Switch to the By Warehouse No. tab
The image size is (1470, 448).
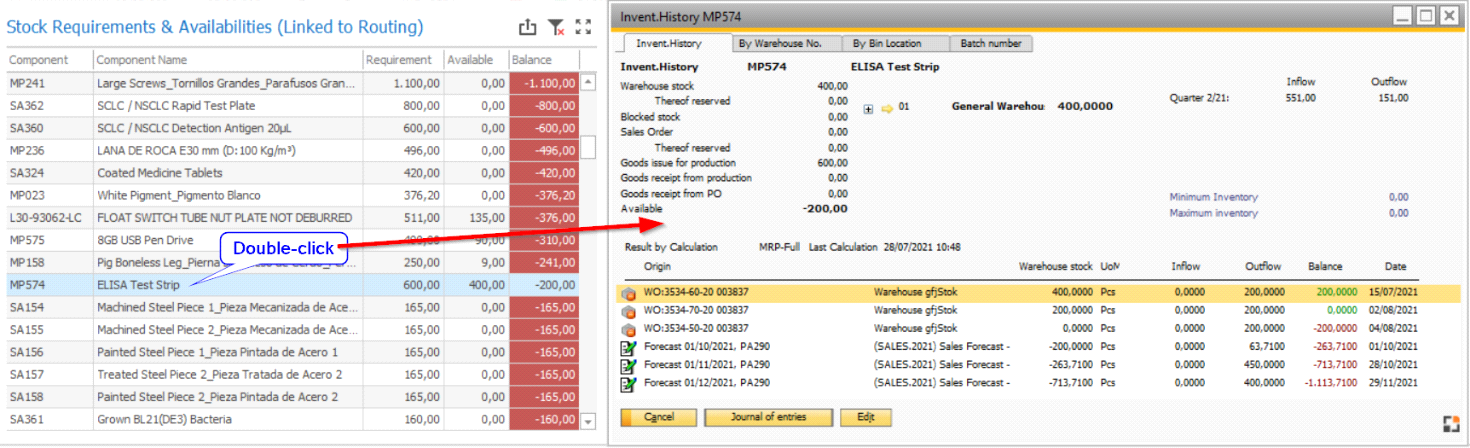click(779, 44)
